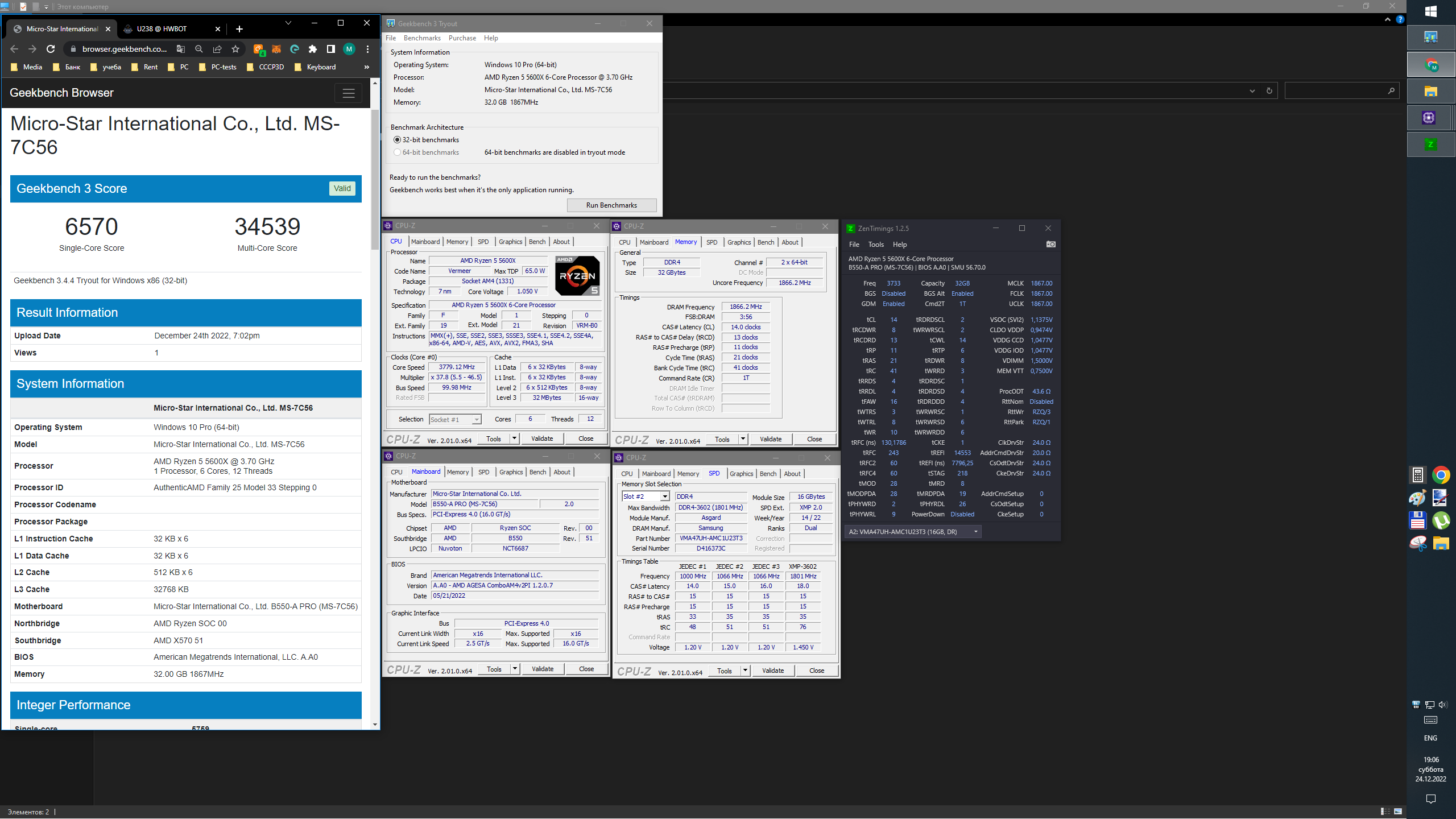Open the PC-tests bookmark folder
The width and height of the screenshot is (1456, 819).
point(218,67)
